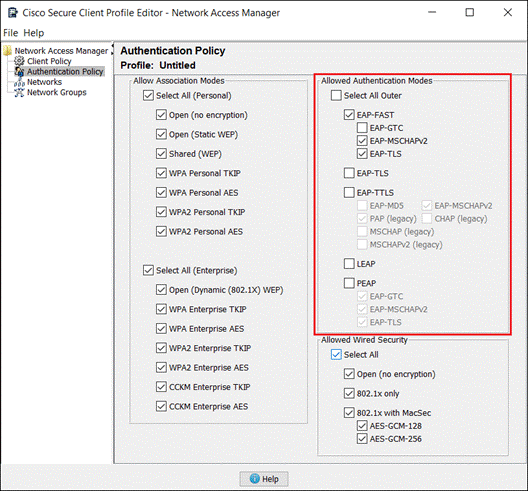Toggle WPA Enterprise TKIP checkbox
This screenshot has height=491, width=528.
[x=161, y=309]
